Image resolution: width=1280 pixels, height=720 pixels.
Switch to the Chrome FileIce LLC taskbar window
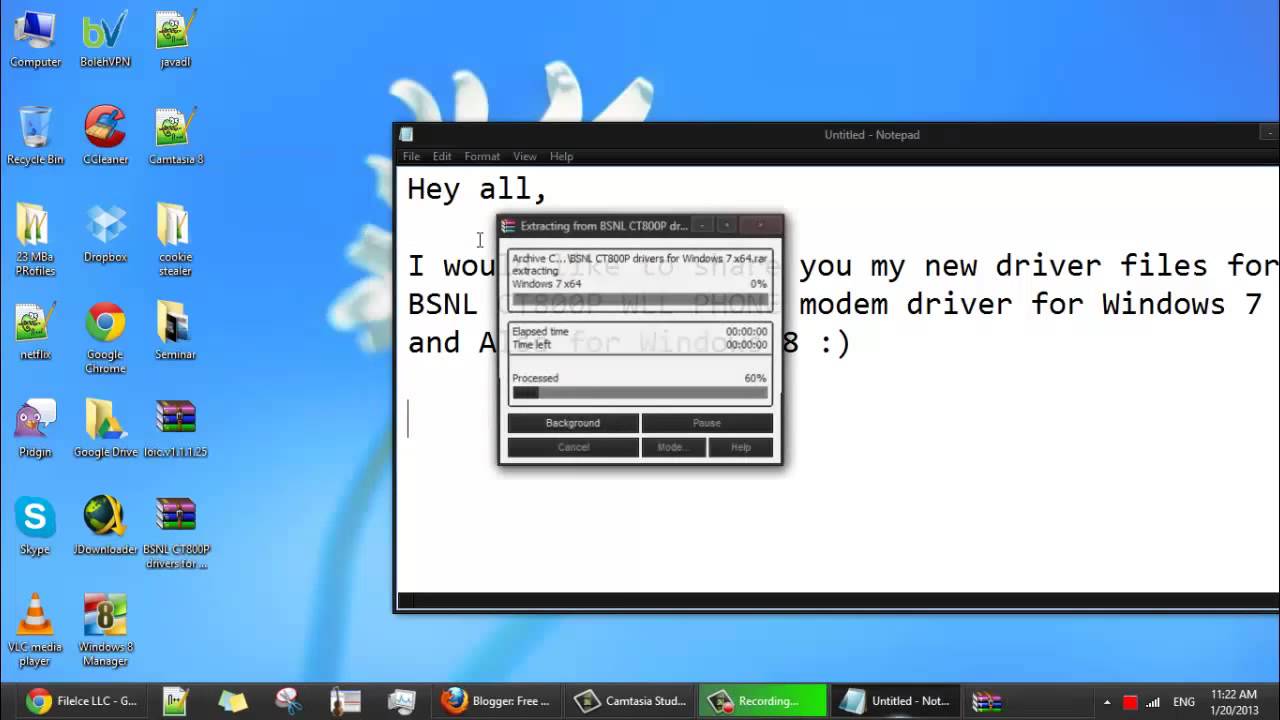pos(82,701)
